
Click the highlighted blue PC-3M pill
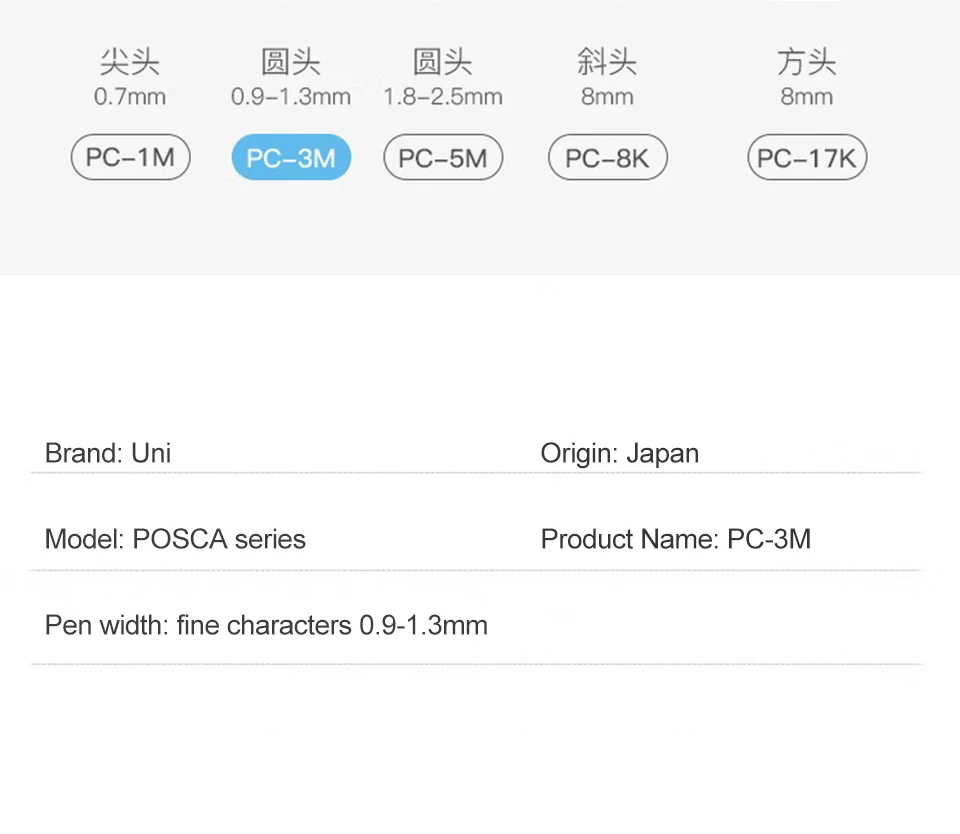(x=291, y=158)
